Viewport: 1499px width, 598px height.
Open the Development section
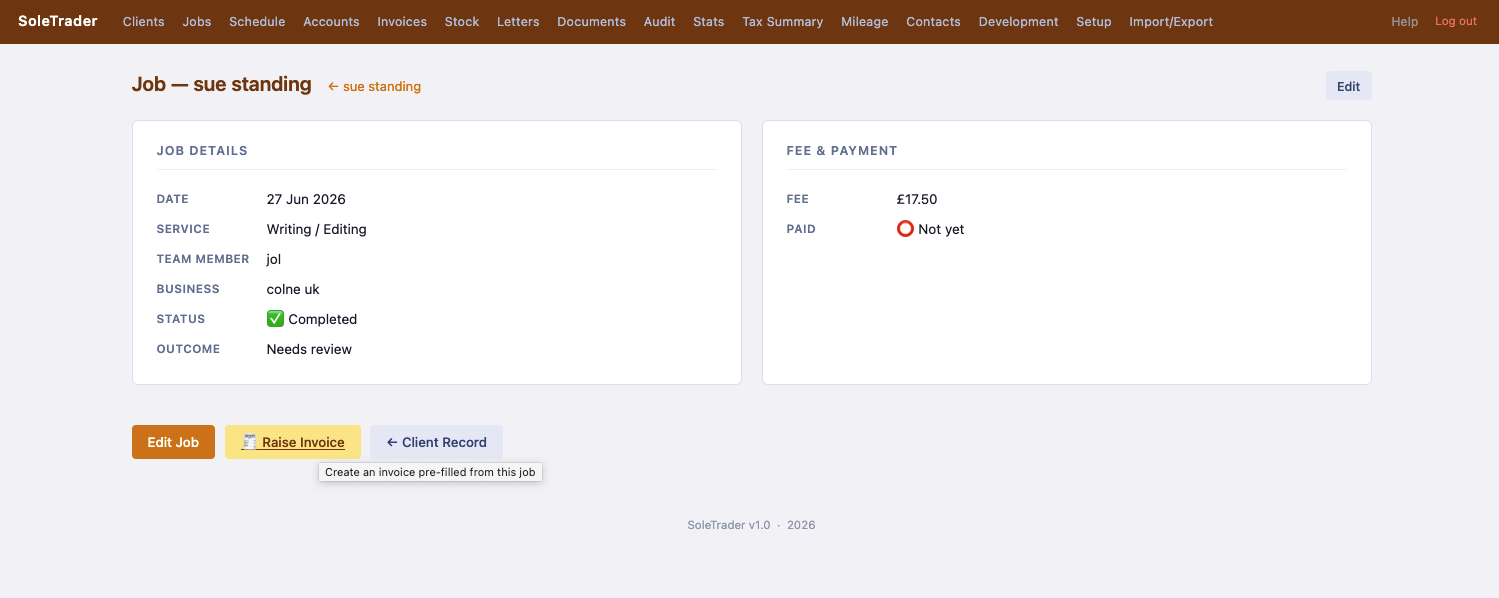(1018, 22)
